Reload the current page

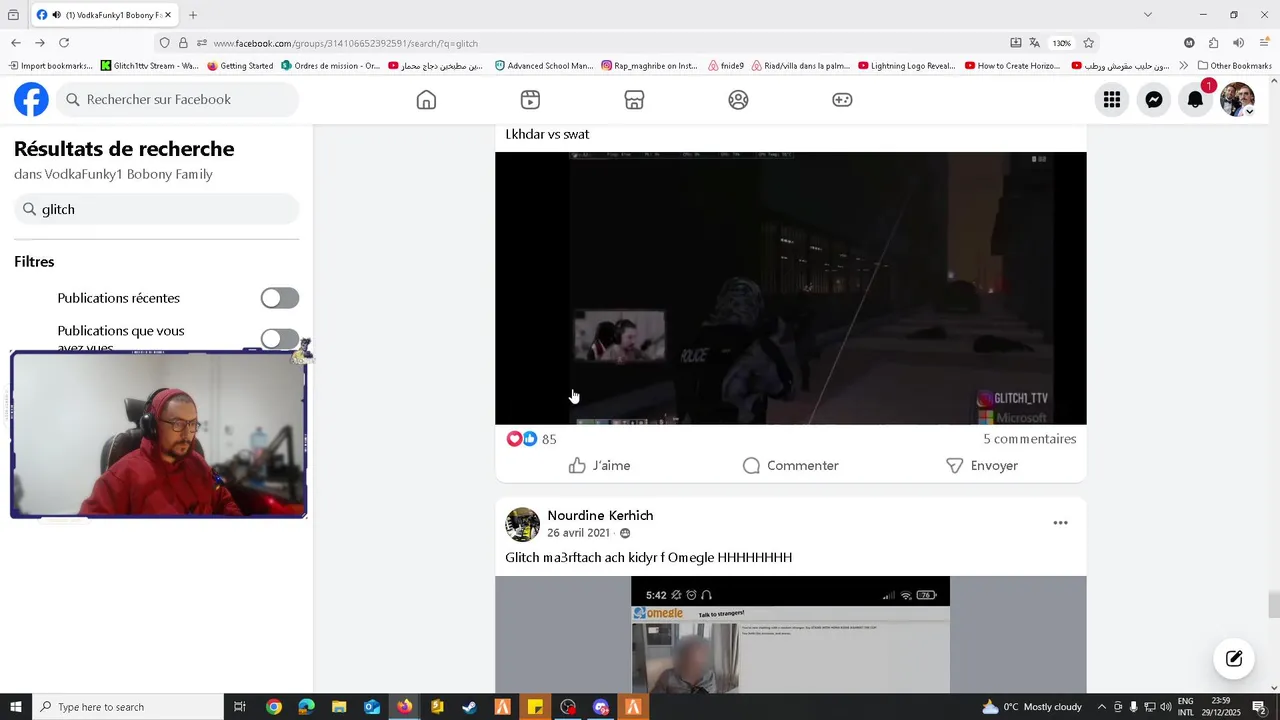tap(64, 43)
